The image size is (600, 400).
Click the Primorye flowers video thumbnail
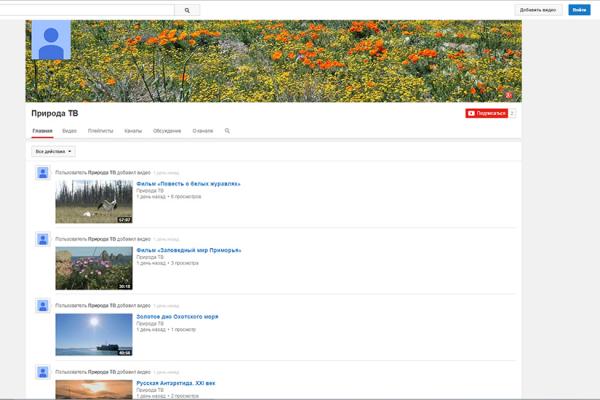click(94, 268)
